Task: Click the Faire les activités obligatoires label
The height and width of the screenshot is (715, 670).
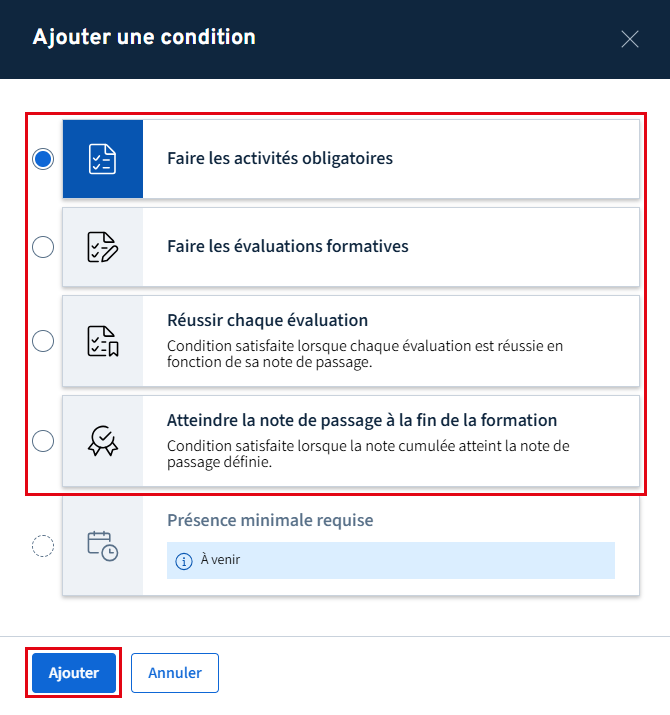Action: tap(280, 158)
